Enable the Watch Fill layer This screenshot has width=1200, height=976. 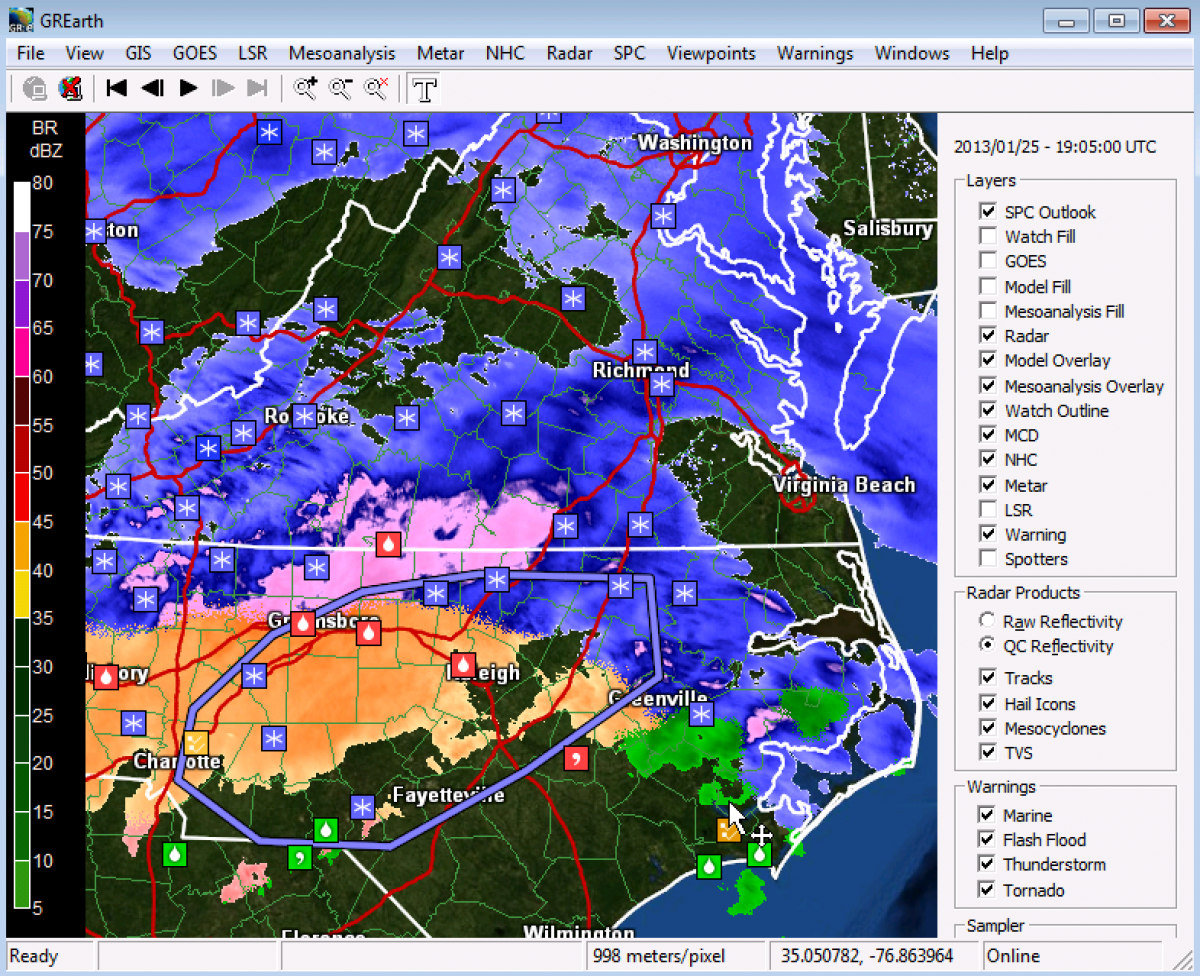click(988, 237)
